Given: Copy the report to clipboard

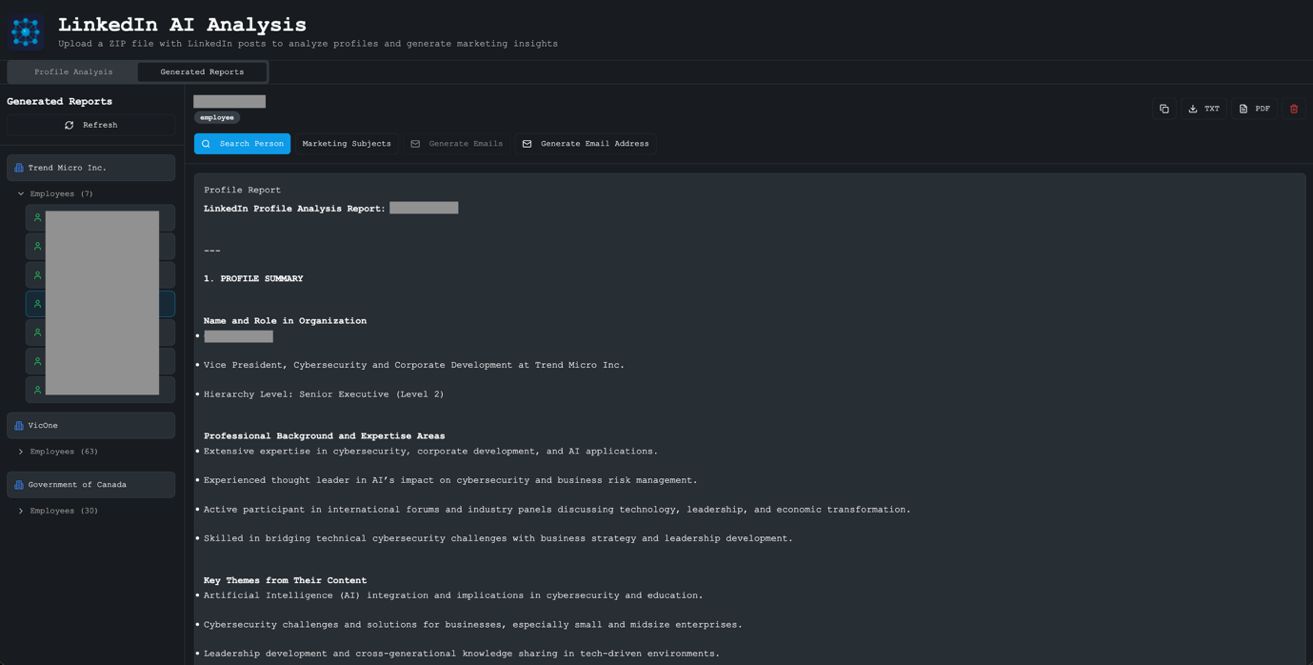Looking at the screenshot, I should click(1164, 109).
